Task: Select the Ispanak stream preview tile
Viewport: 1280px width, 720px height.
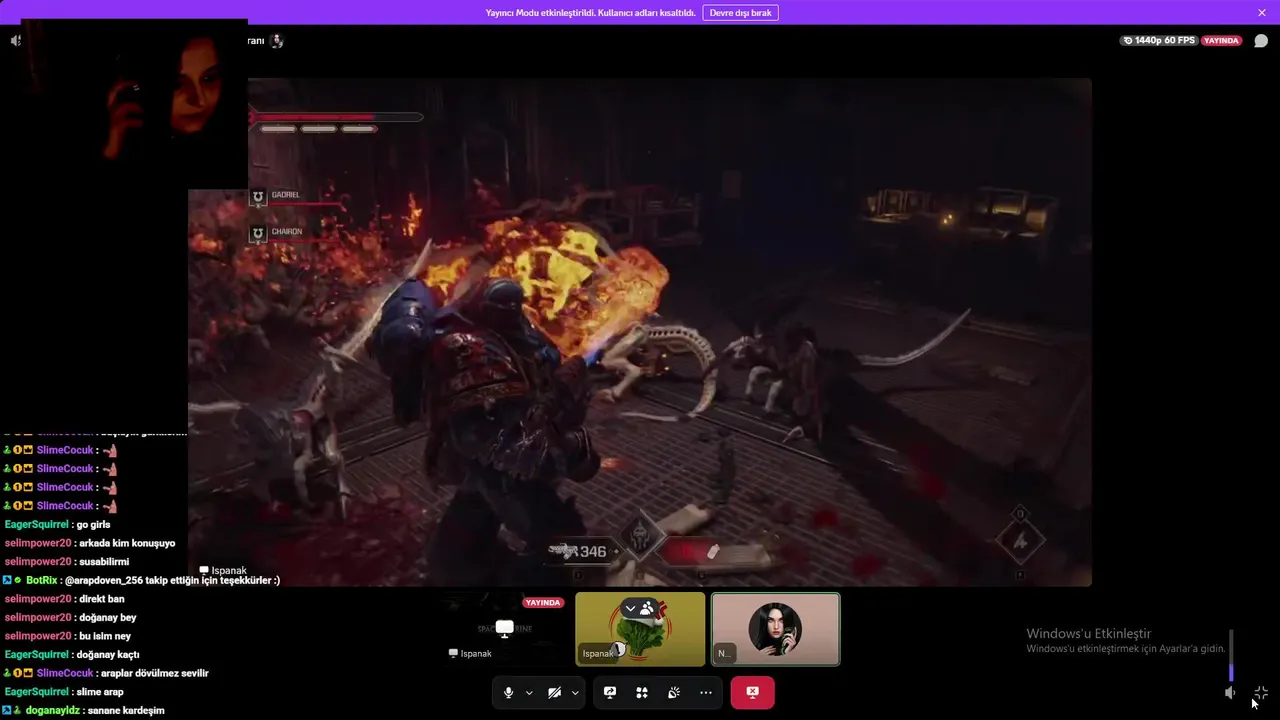Action: coord(504,629)
